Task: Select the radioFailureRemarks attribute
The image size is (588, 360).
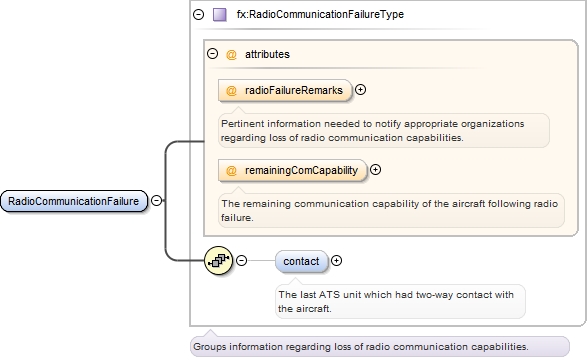Action: 285,90
